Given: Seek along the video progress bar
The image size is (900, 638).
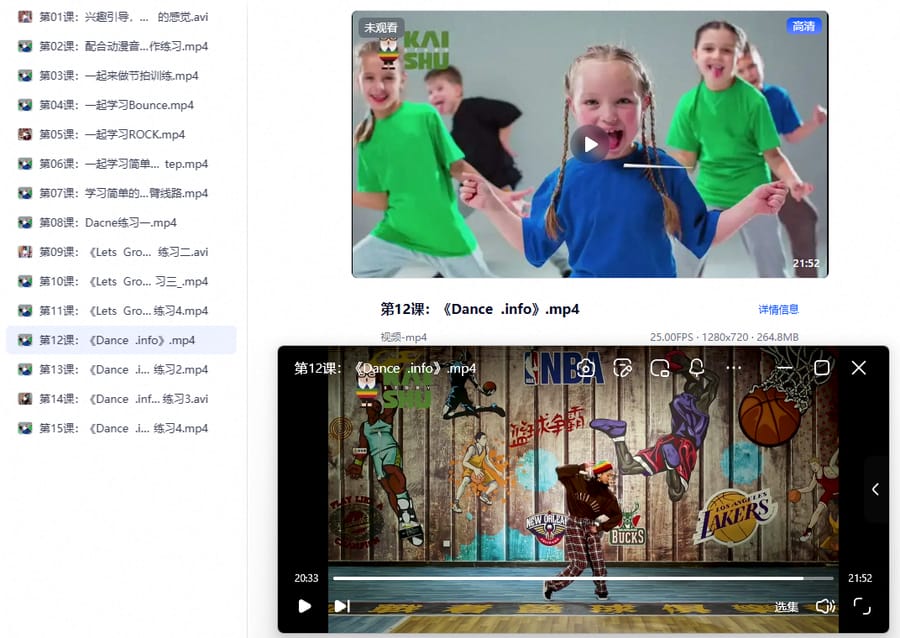Looking at the screenshot, I should coord(583,578).
